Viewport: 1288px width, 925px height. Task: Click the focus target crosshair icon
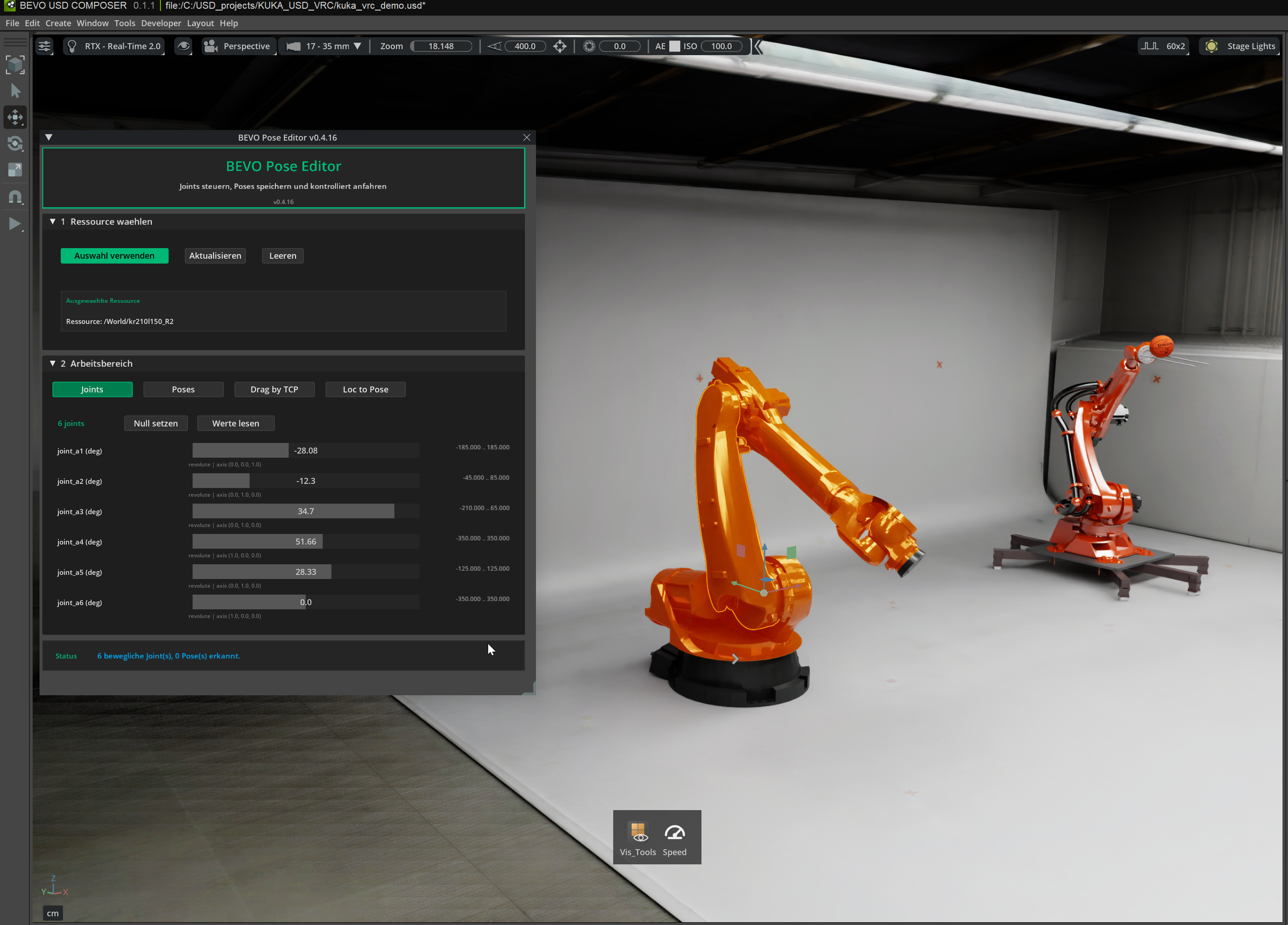[560, 46]
